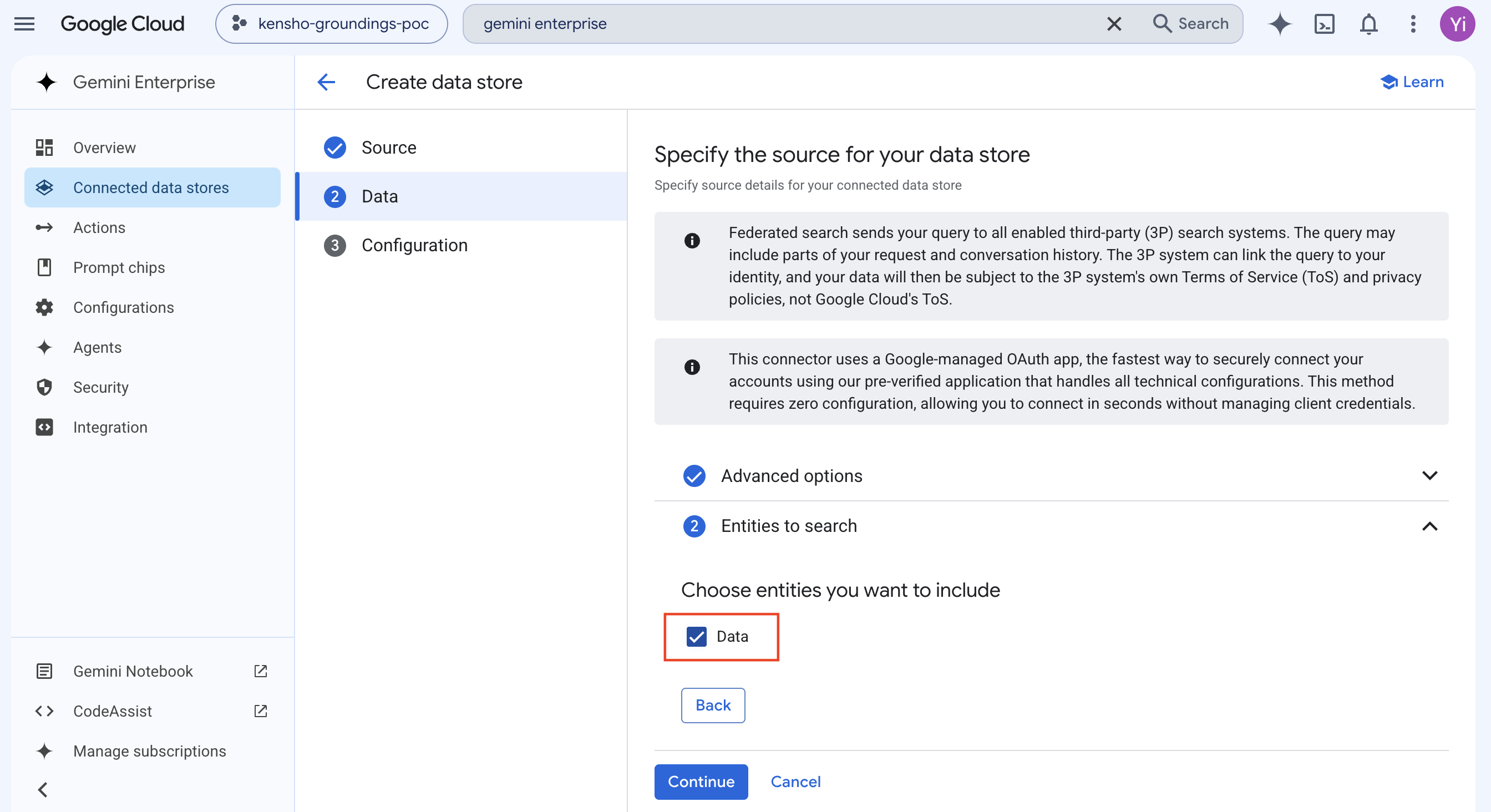Click the Google Cloud logo
Screen dimensions: 1491x812
coord(122,24)
